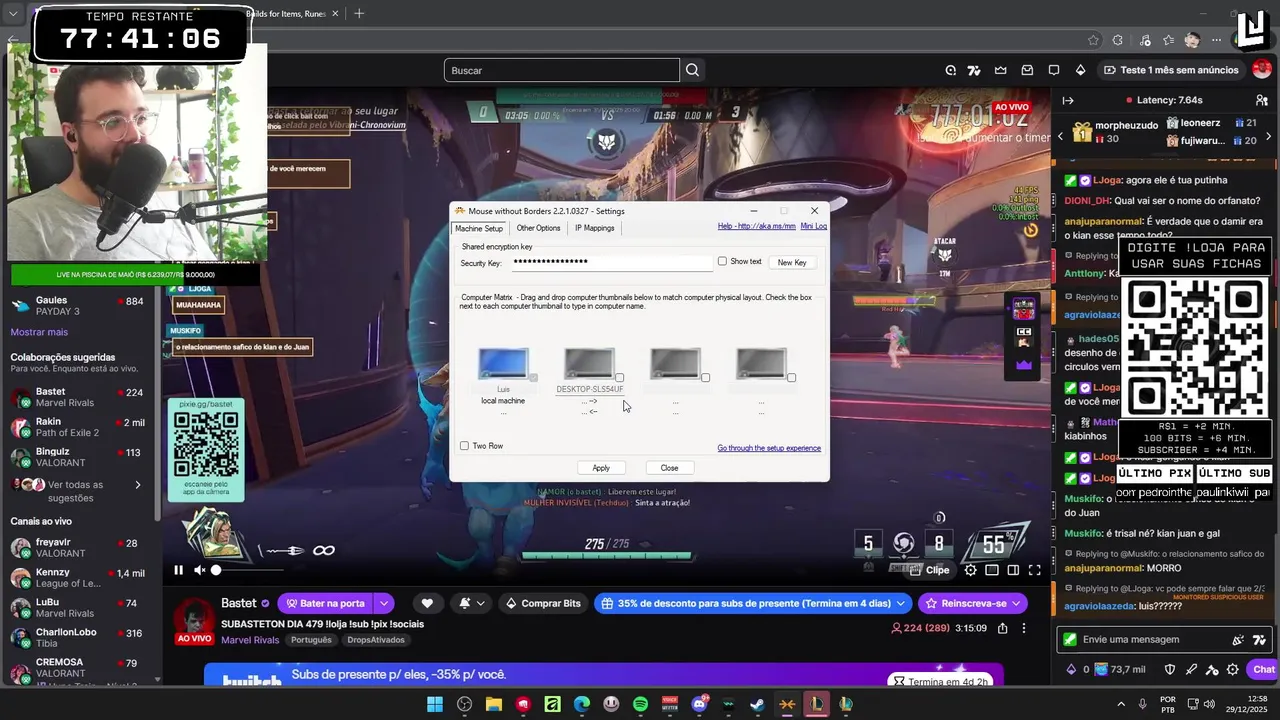Click the Close button in settings dialog

pyautogui.click(x=669, y=468)
